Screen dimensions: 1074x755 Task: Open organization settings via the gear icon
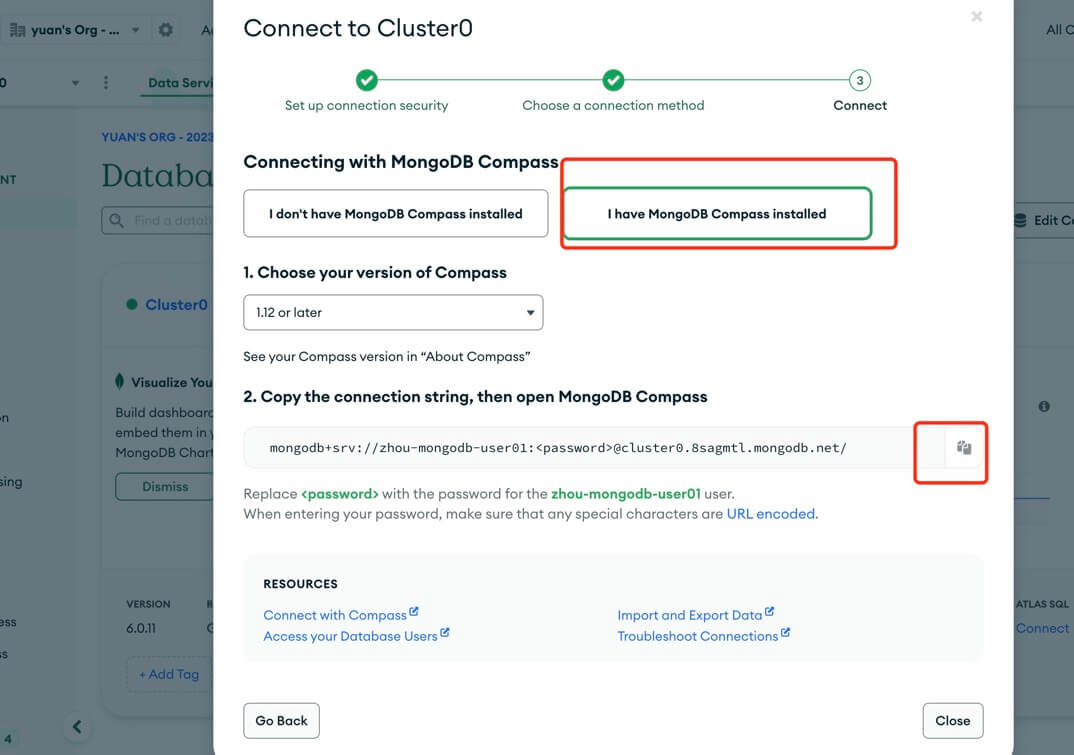coord(166,30)
